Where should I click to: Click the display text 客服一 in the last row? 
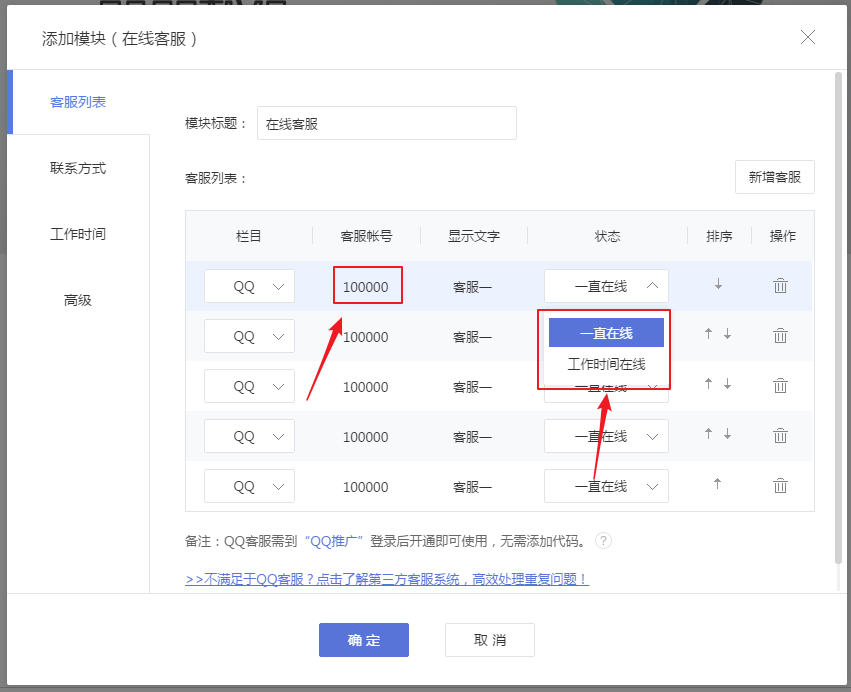(x=473, y=486)
